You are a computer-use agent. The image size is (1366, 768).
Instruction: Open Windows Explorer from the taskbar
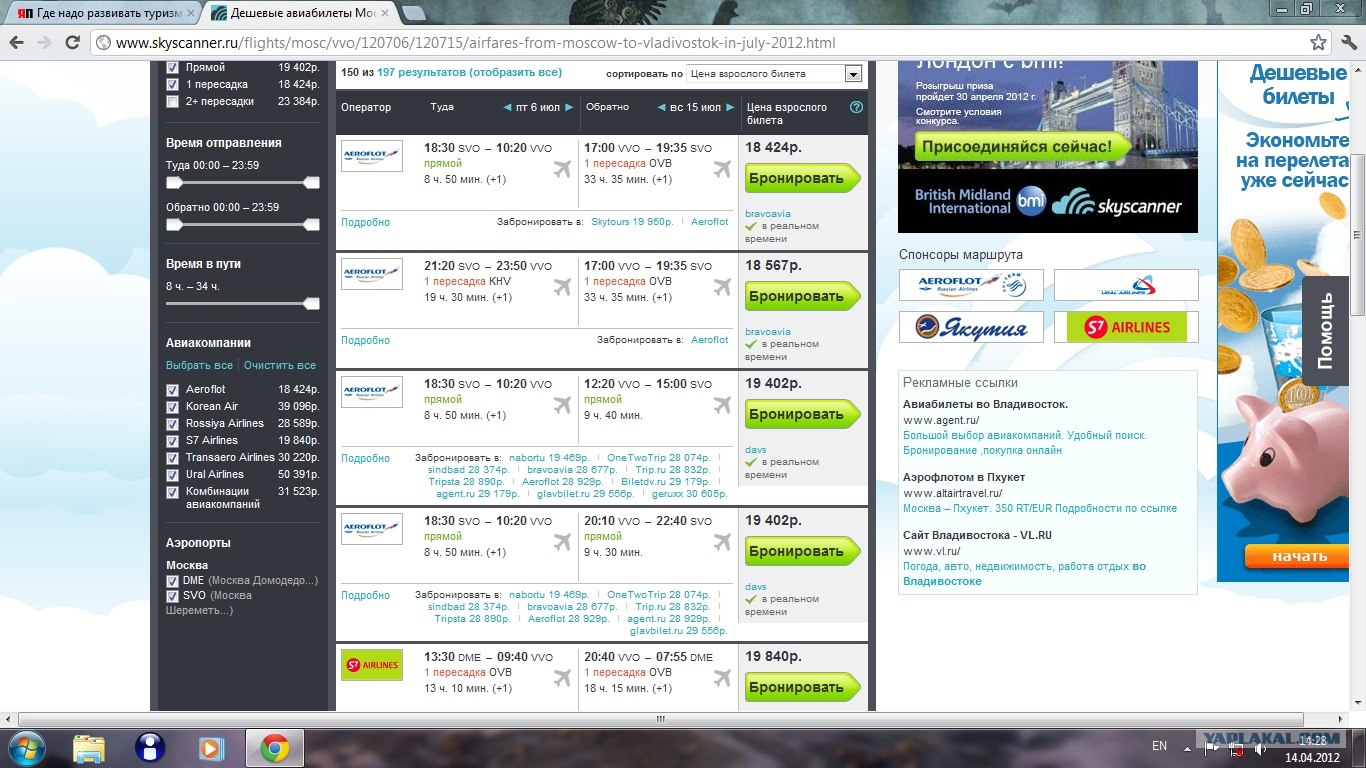[88, 747]
